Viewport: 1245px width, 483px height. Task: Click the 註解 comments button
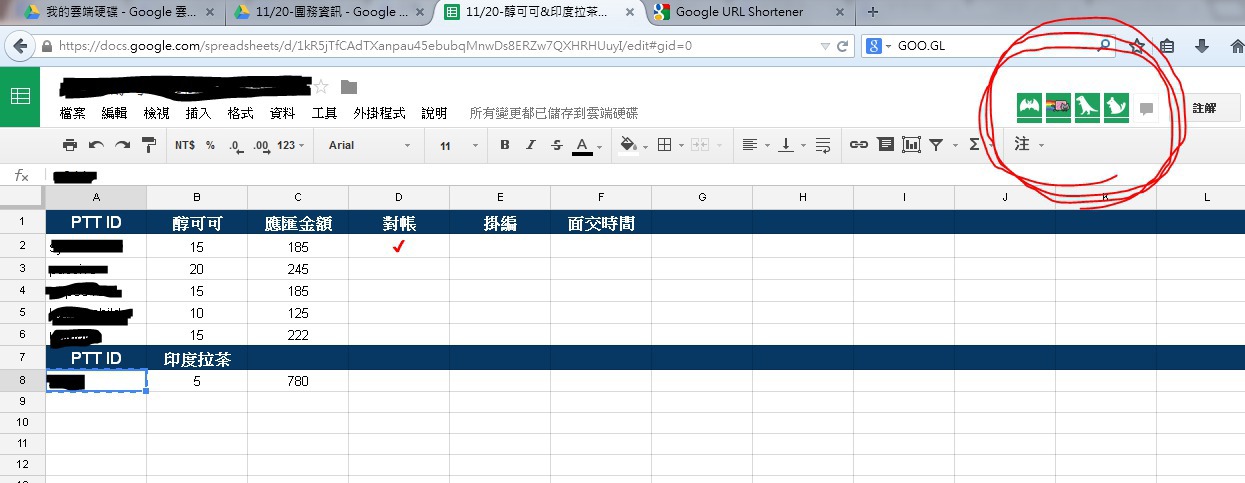[1204, 108]
